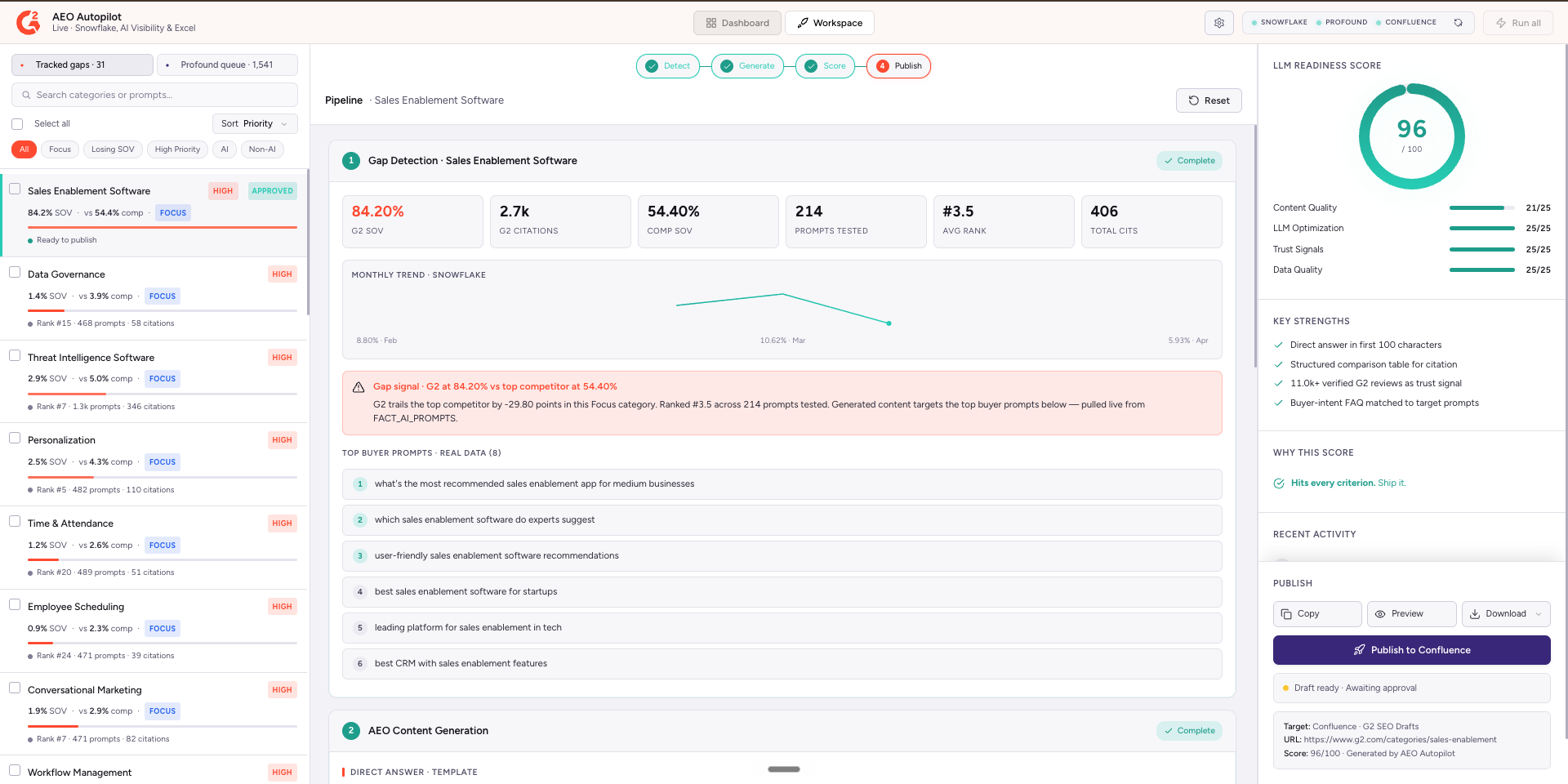Check the Time & Attendance checkbox

pyautogui.click(x=15, y=521)
